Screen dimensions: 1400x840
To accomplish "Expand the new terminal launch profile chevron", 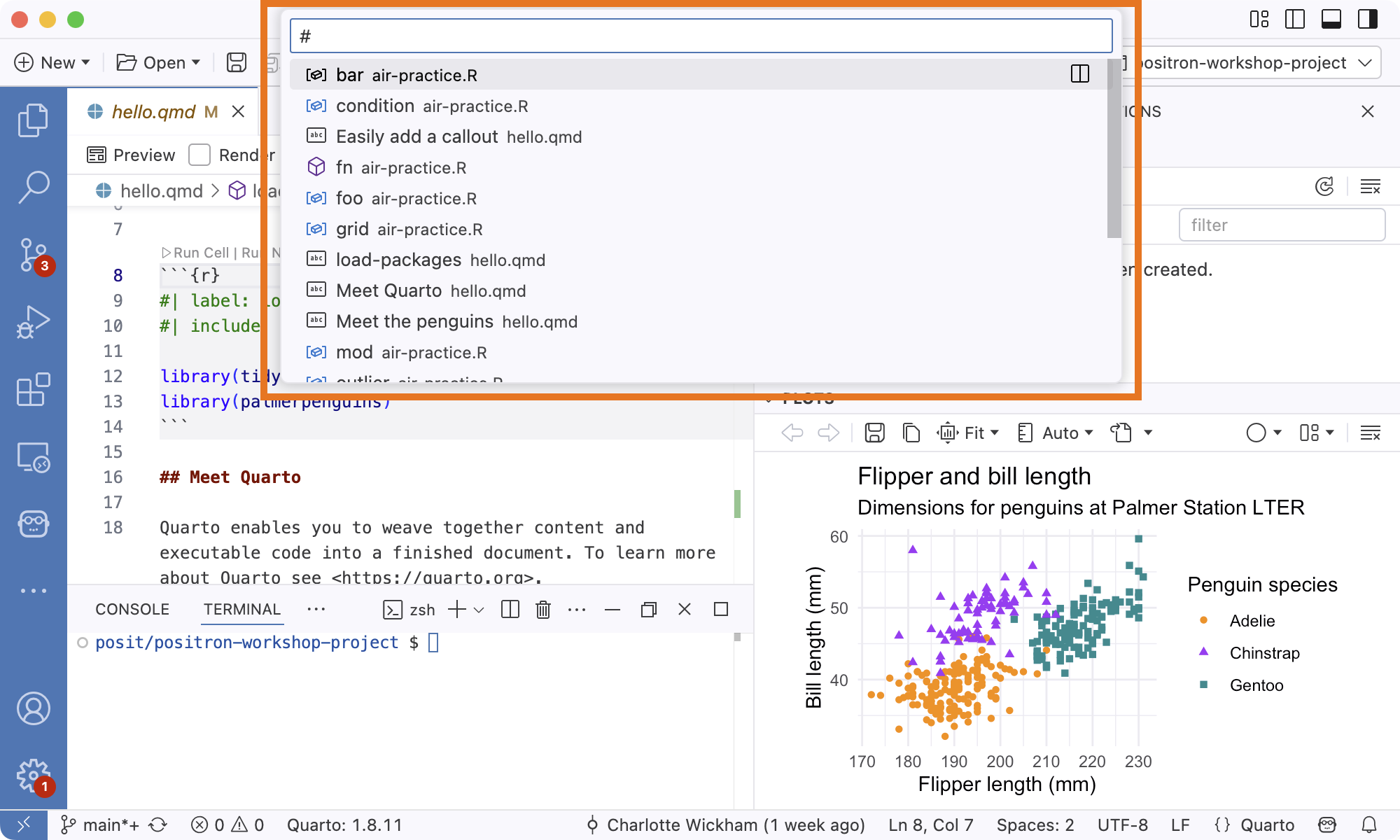I will pyautogui.click(x=479, y=609).
